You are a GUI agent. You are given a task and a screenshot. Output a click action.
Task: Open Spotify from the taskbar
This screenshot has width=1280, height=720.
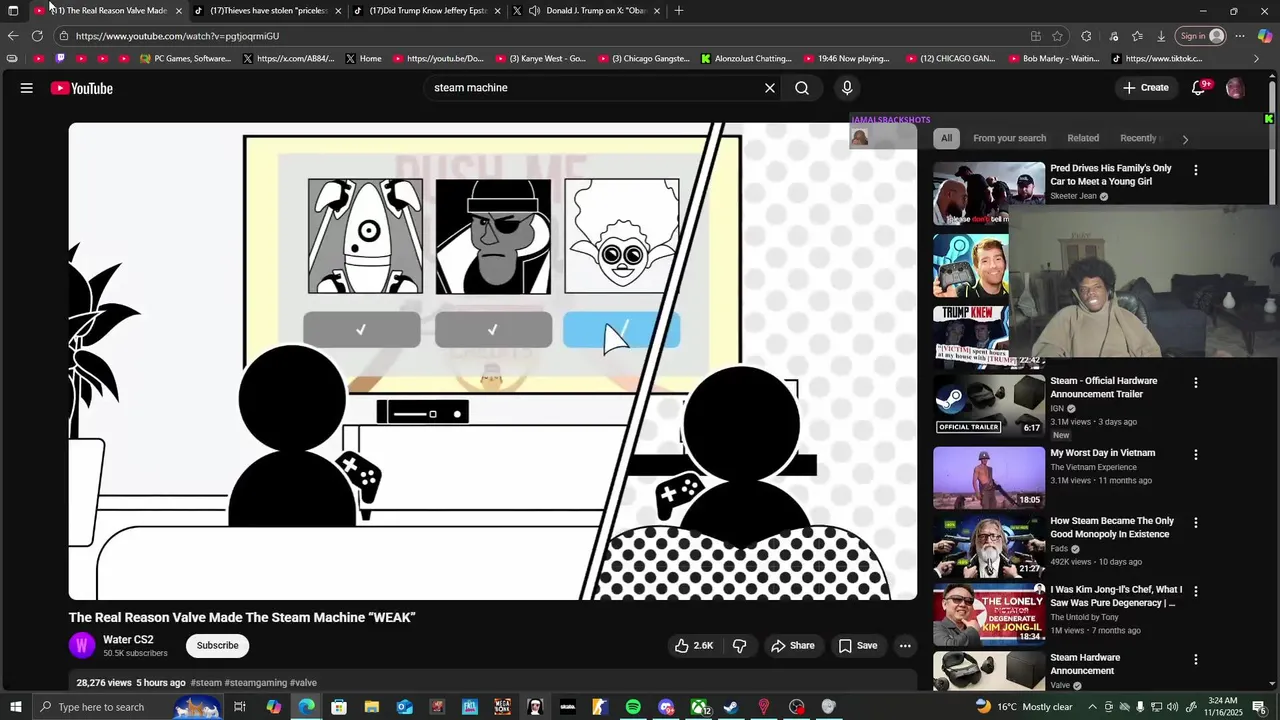(x=633, y=707)
